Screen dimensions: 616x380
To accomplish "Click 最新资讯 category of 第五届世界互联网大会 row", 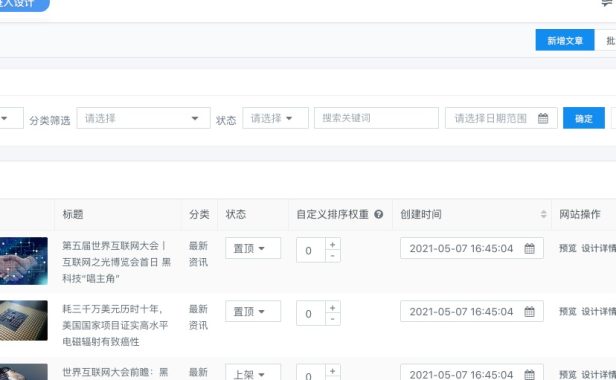I will pyautogui.click(x=198, y=254).
